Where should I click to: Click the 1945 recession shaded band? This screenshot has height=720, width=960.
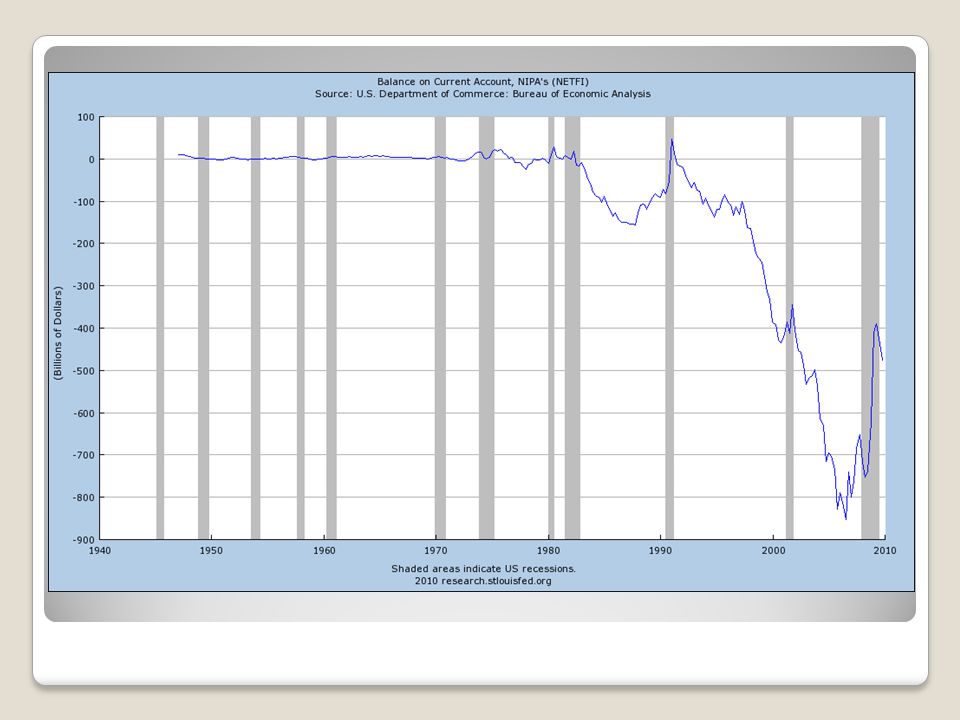tap(160, 328)
